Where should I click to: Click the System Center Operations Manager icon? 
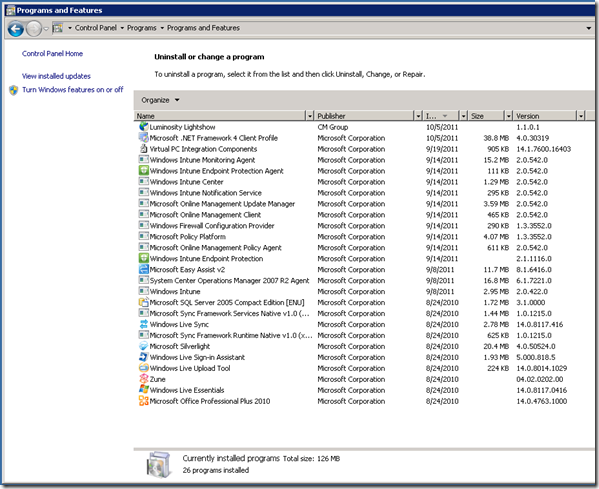point(143,280)
